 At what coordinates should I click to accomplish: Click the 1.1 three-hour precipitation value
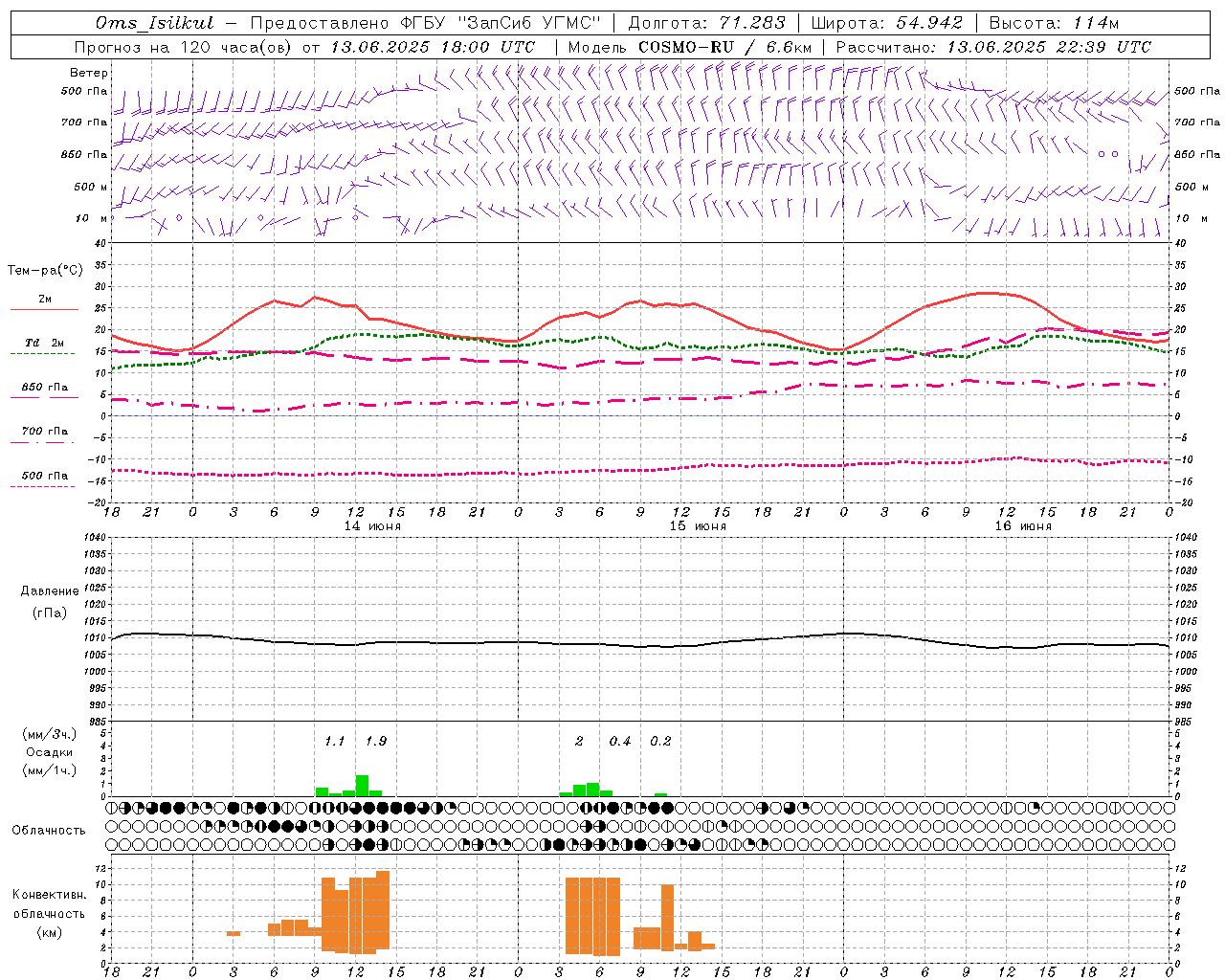point(334,741)
